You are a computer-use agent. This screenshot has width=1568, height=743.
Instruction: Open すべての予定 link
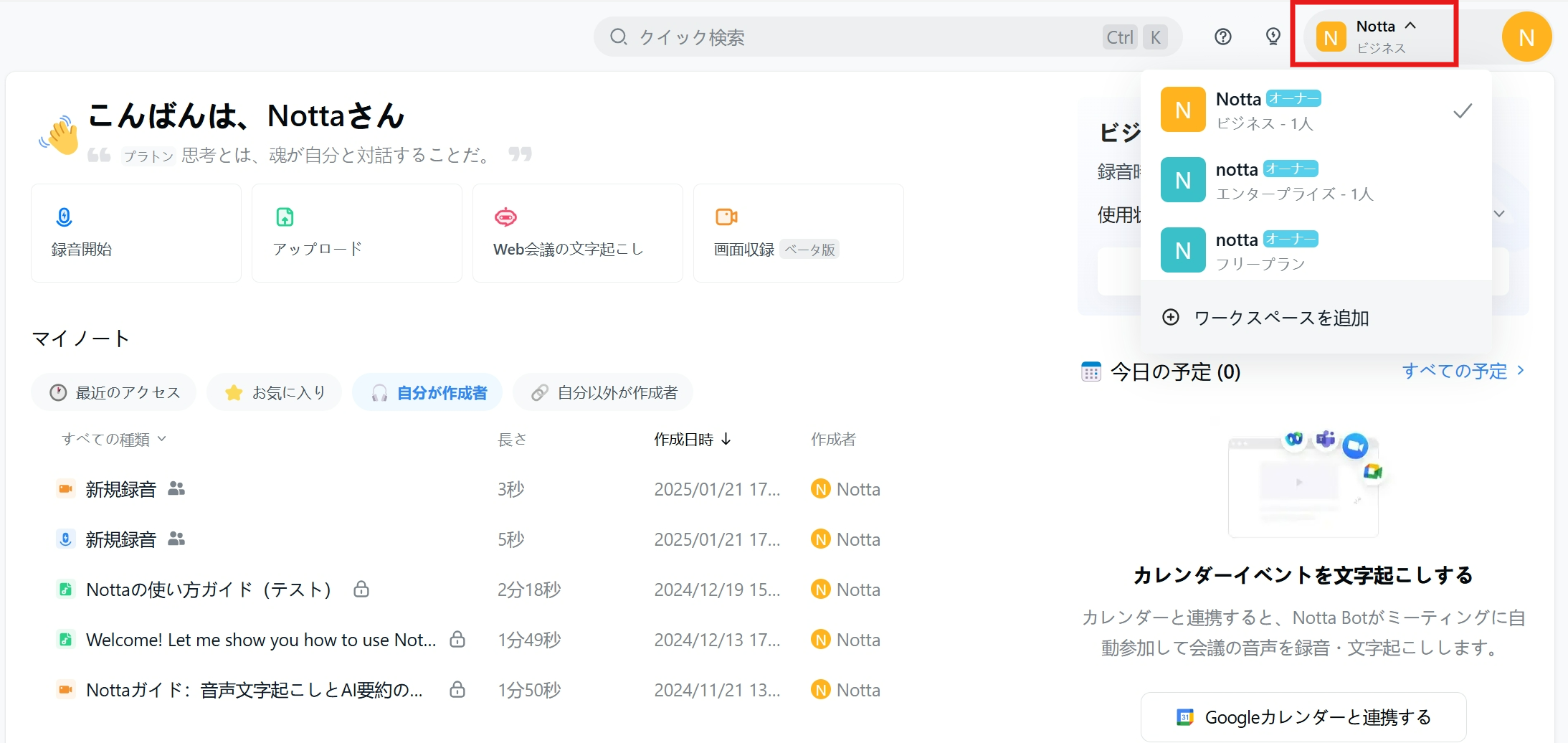pyautogui.click(x=1463, y=371)
